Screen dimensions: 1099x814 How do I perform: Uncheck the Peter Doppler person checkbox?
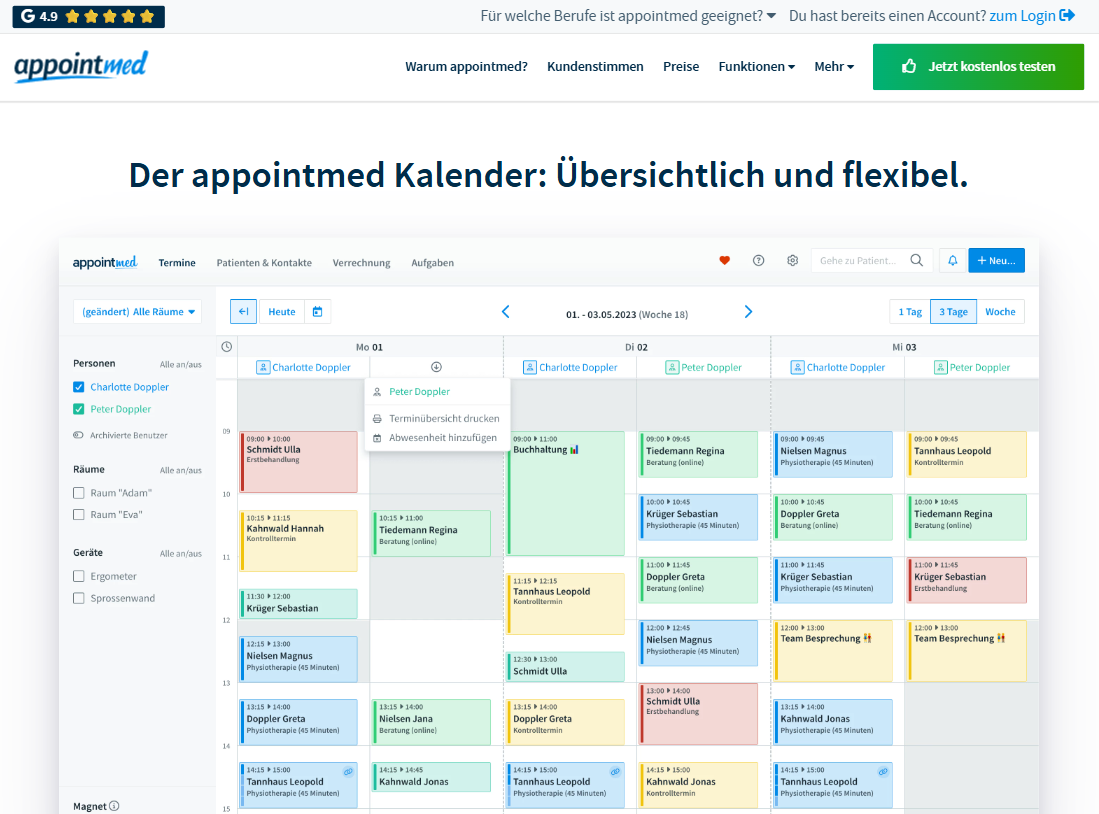point(78,409)
